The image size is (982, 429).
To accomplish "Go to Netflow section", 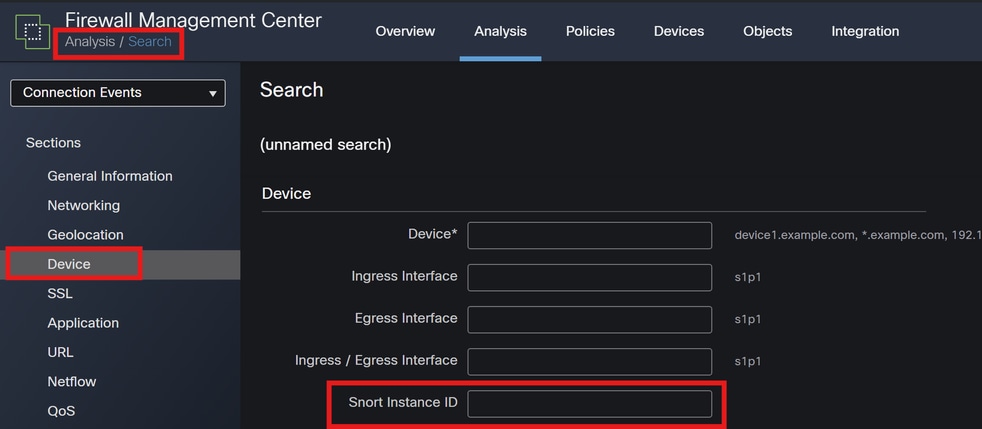I will (x=71, y=381).
